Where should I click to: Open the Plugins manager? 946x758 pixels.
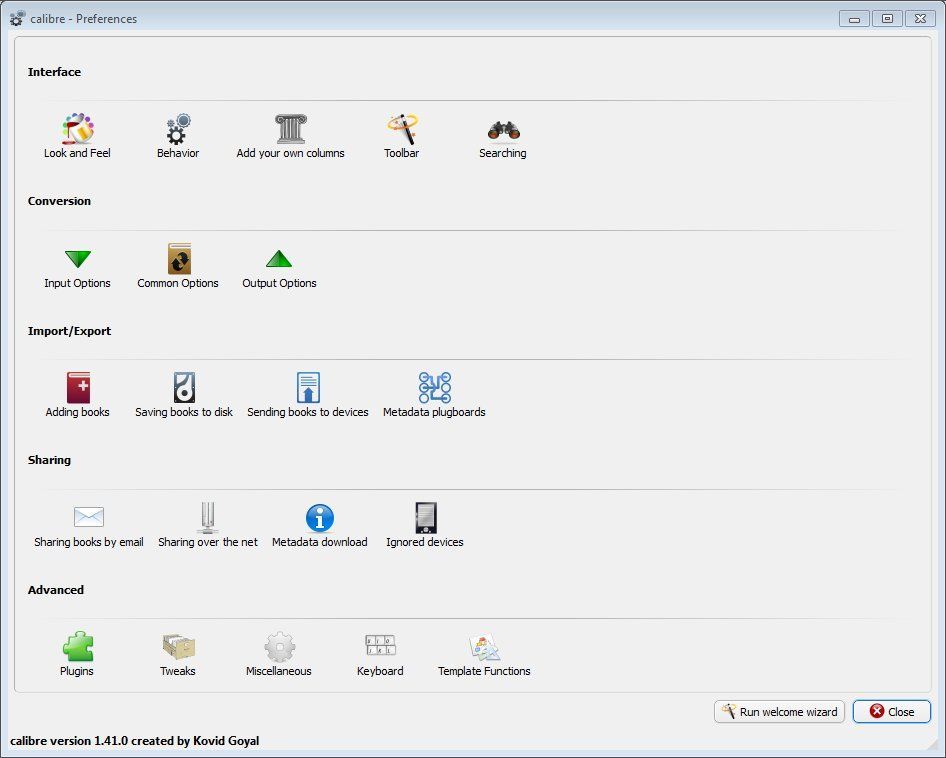point(76,647)
